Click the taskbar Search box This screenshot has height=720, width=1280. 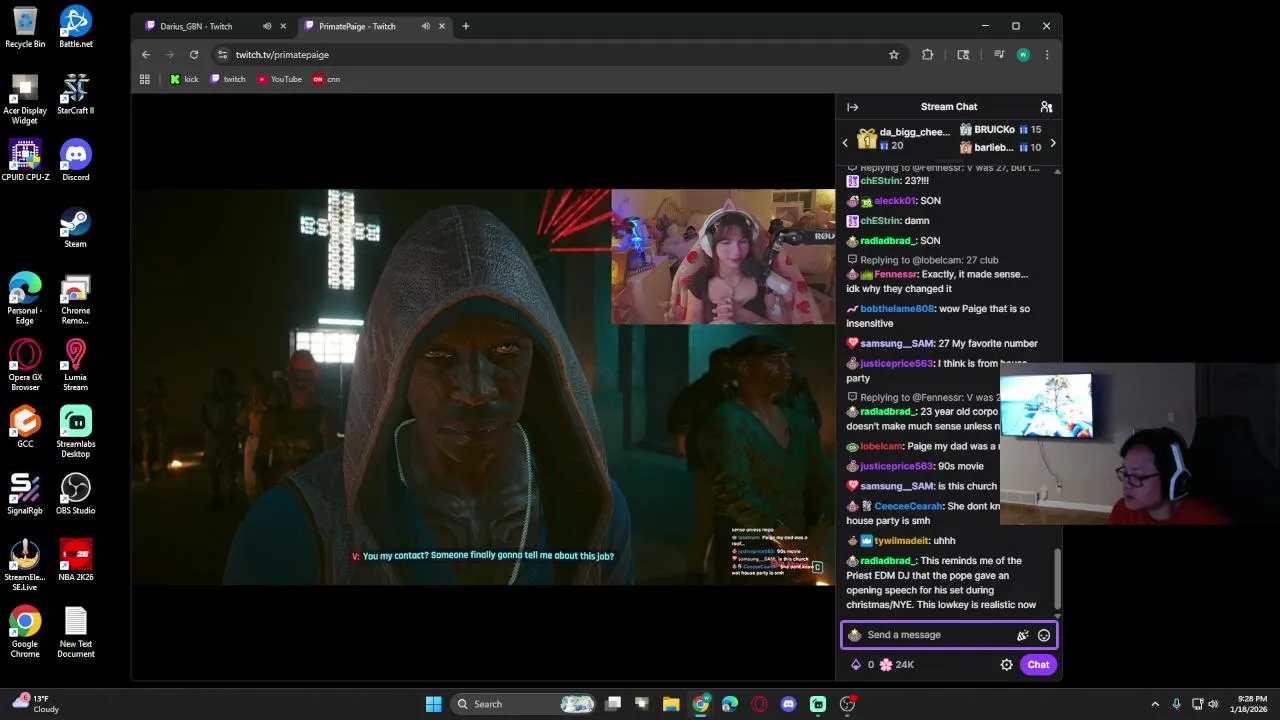coord(523,704)
